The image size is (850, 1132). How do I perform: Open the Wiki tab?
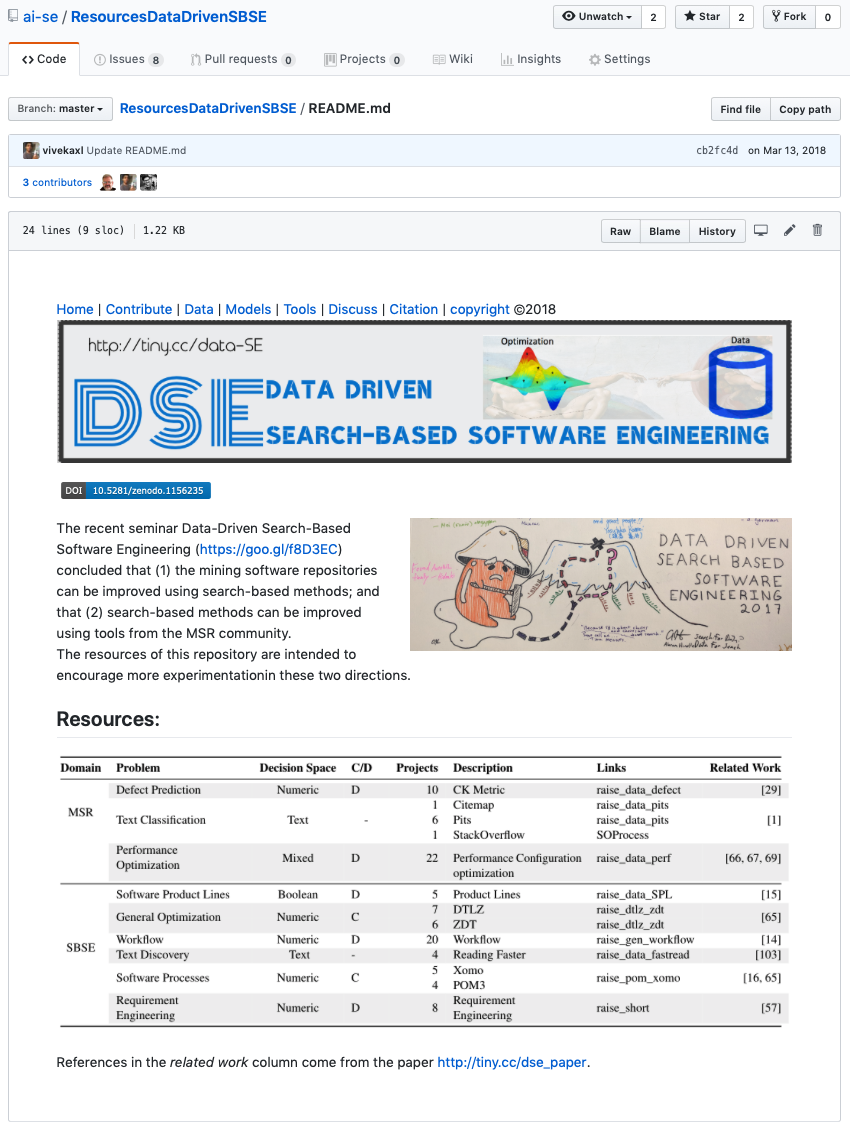pos(453,59)
